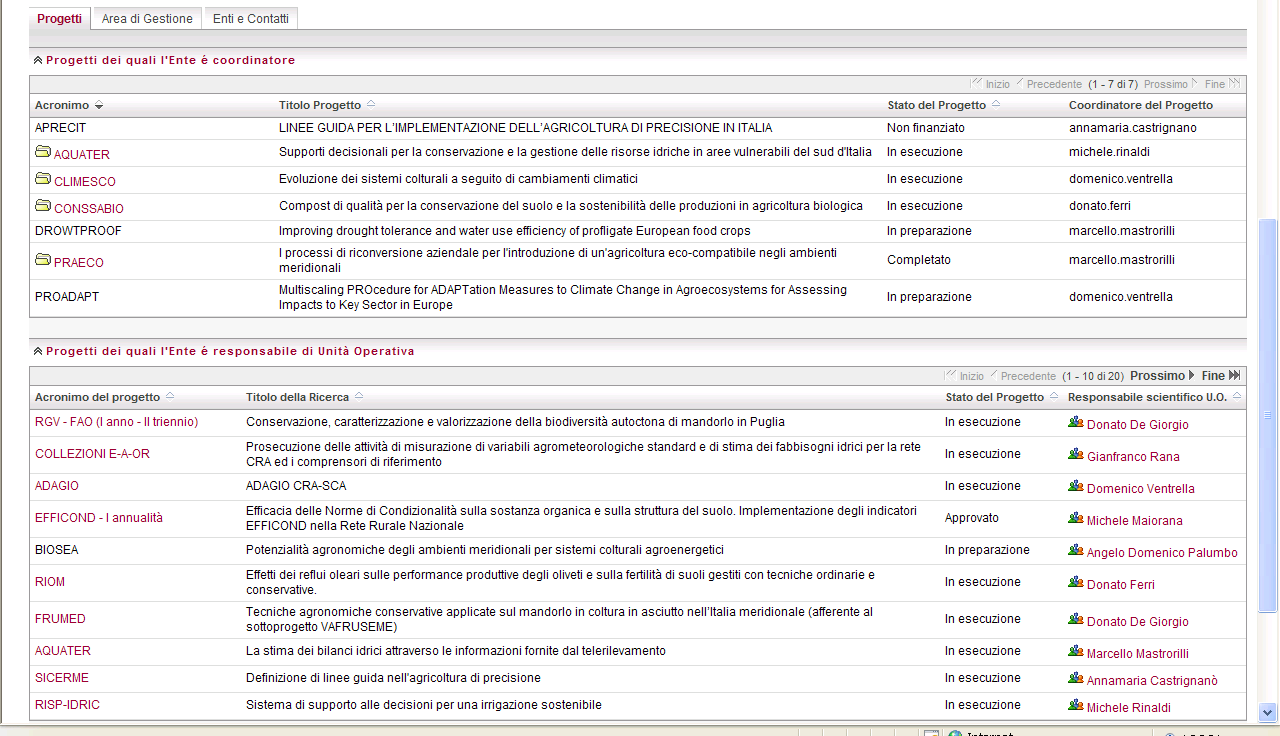Sort coordinator table by Acronimo arrow

click(99, 106)
